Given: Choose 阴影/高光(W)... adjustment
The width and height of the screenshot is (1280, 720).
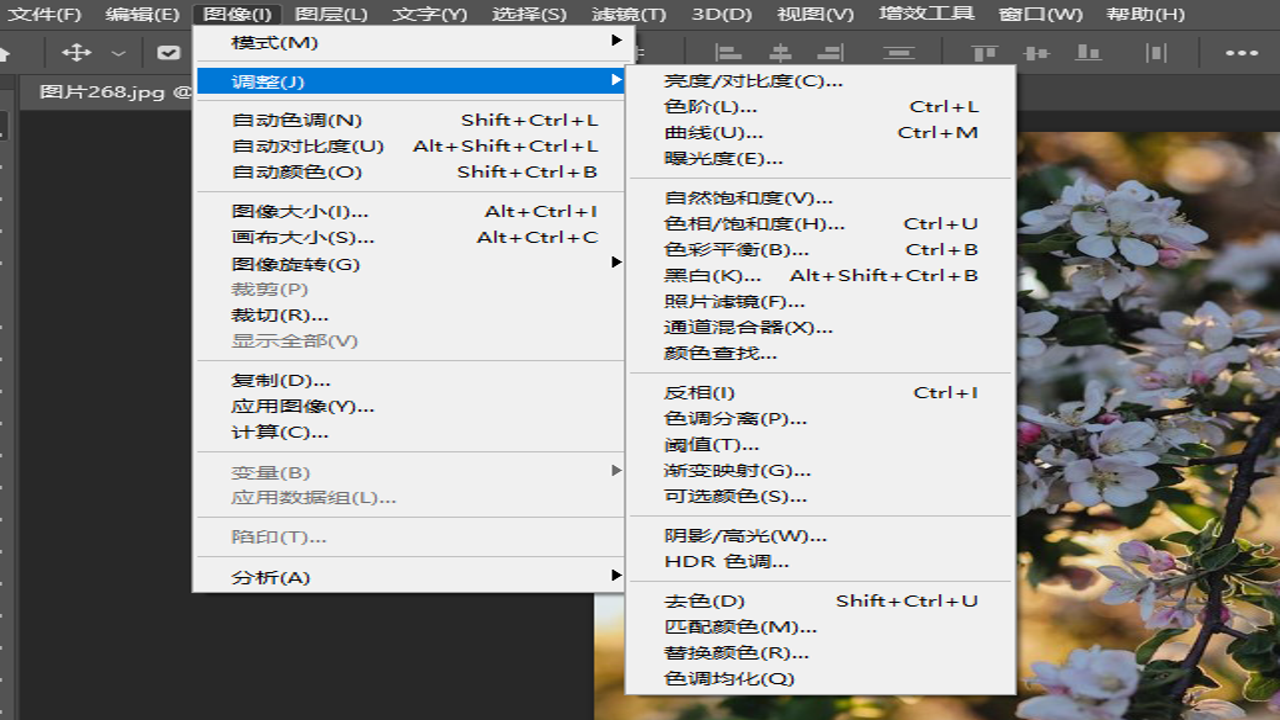Looking at the screenshot, I should (821, 536).
